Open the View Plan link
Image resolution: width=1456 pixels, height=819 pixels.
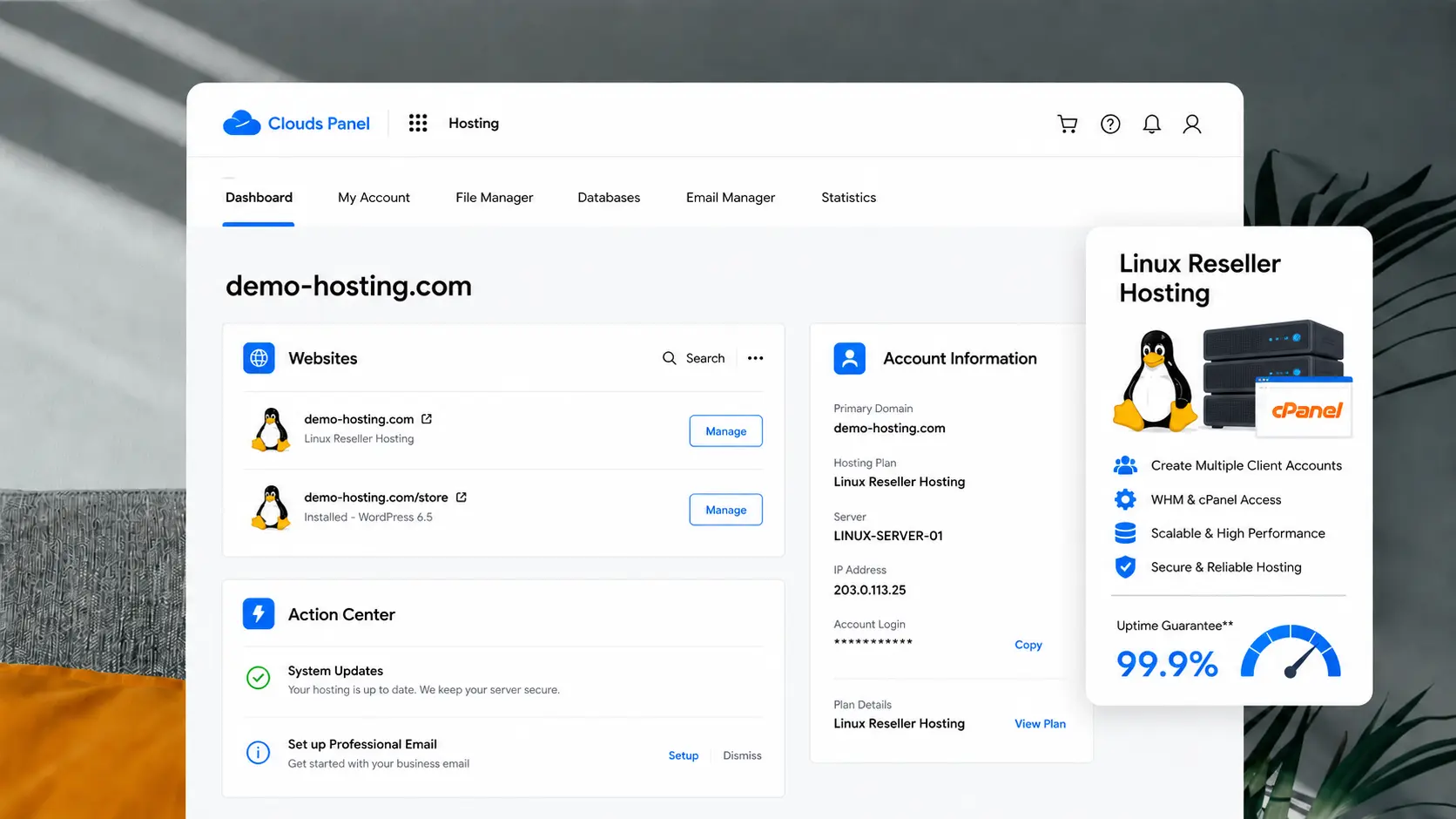(x=1040, y=724)
